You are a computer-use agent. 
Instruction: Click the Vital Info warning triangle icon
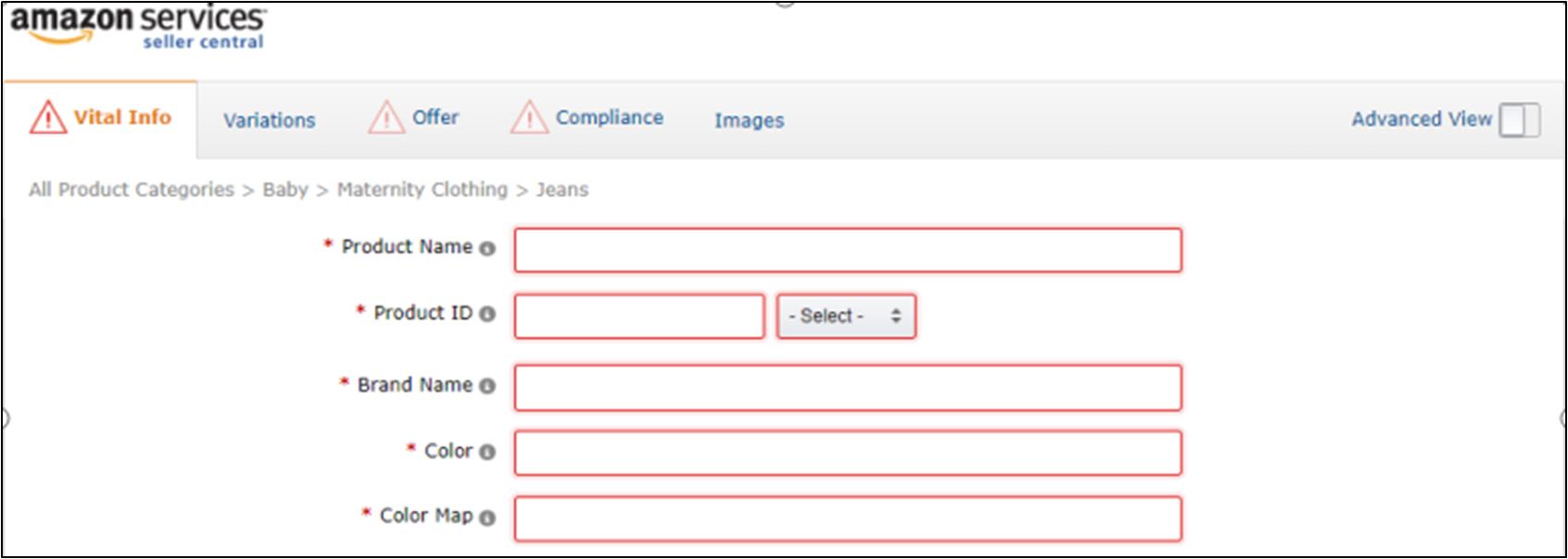(48, 118)
